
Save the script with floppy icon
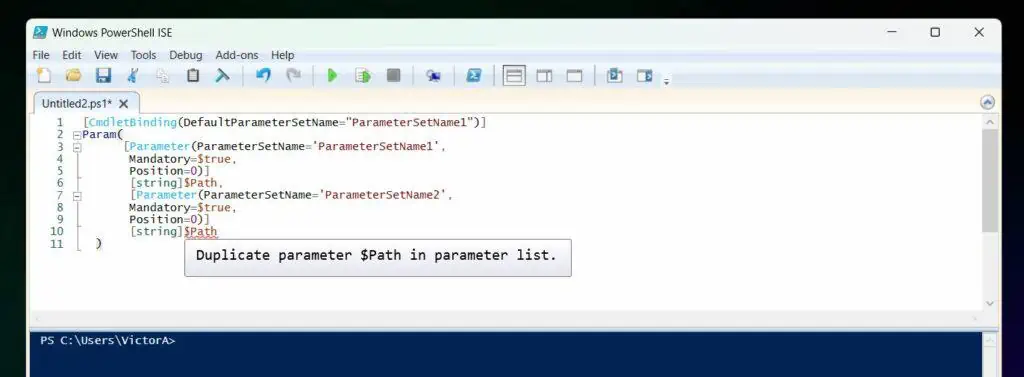point(103,76)
